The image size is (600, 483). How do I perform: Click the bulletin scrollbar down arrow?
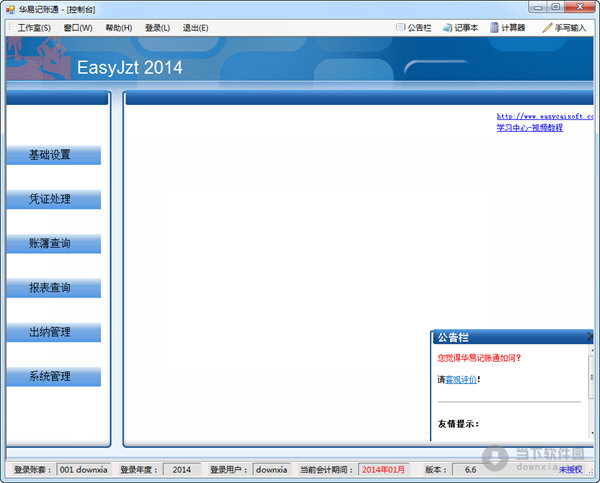[592, 433]
